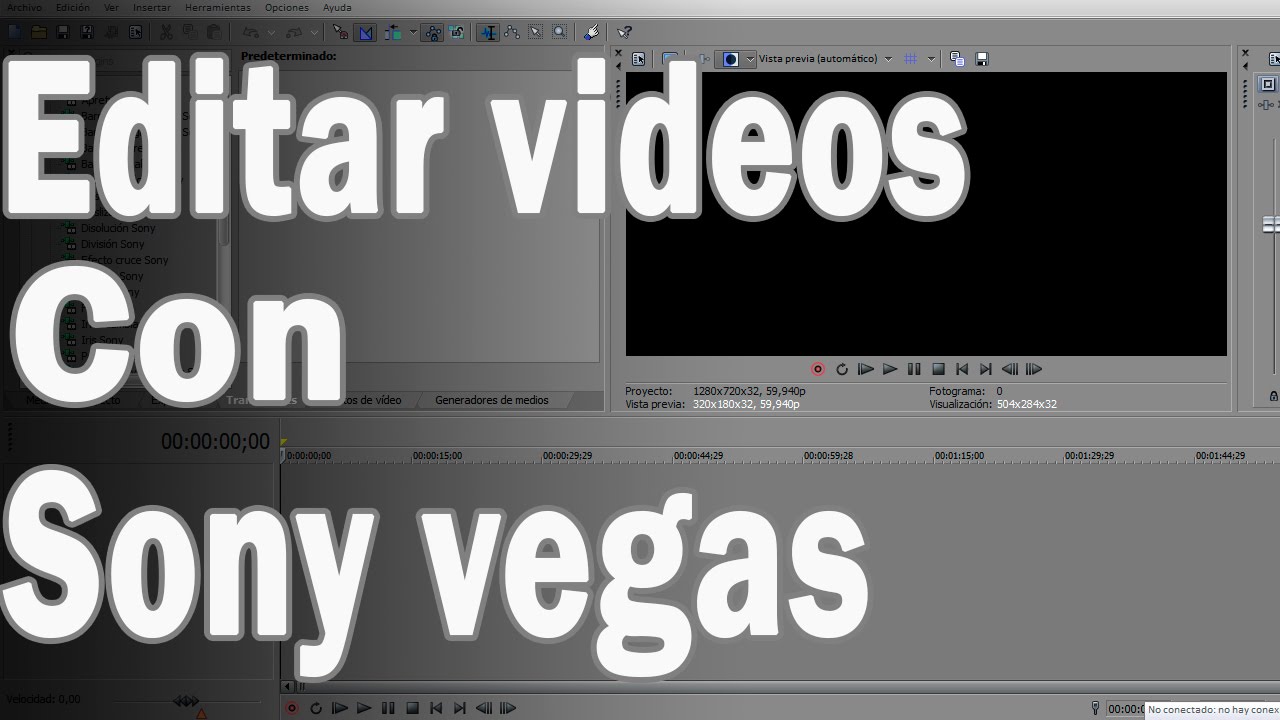Select División Sony transition

(x=112, y=244)
